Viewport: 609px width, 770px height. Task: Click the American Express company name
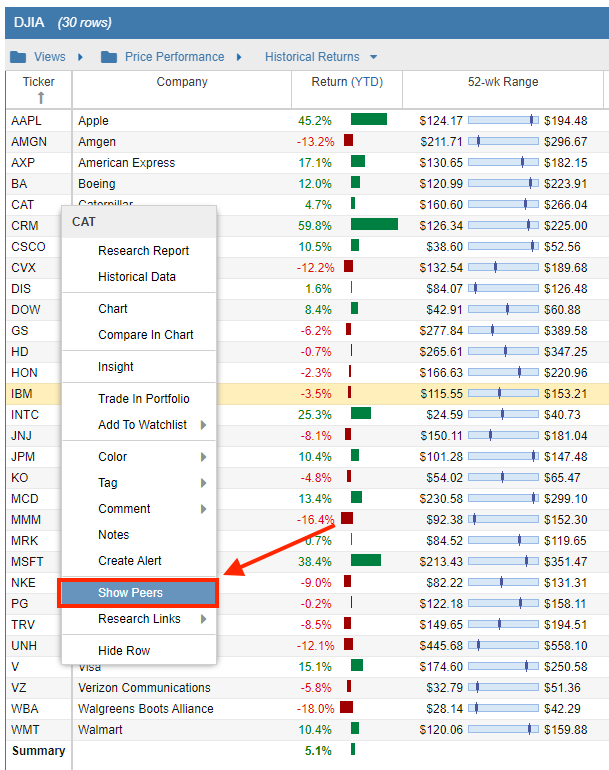click(126, 163)
